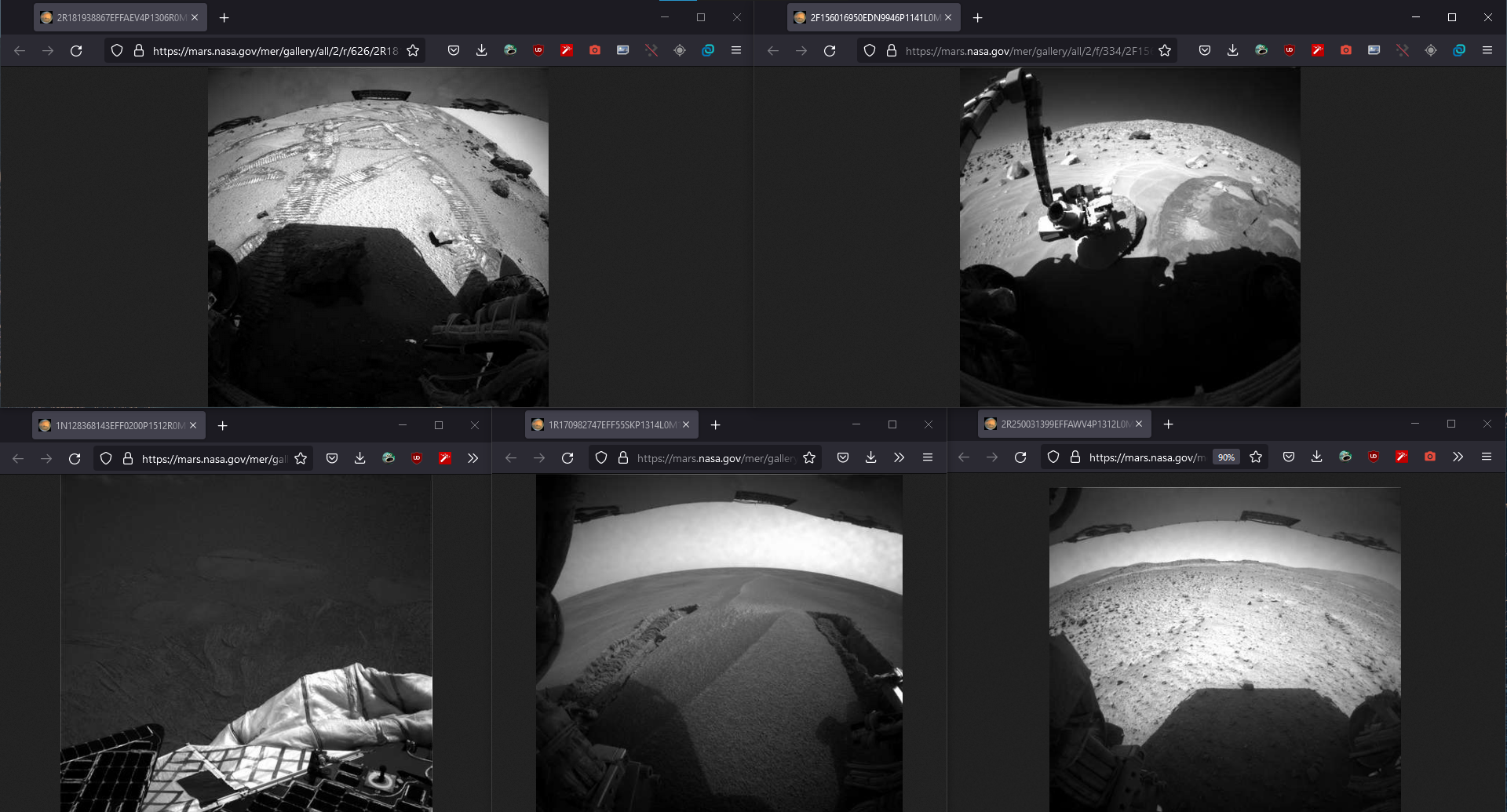The image size is (1507, 812).
Task: Reload the page in the 1R170982747 window
Action: (567, 457)
